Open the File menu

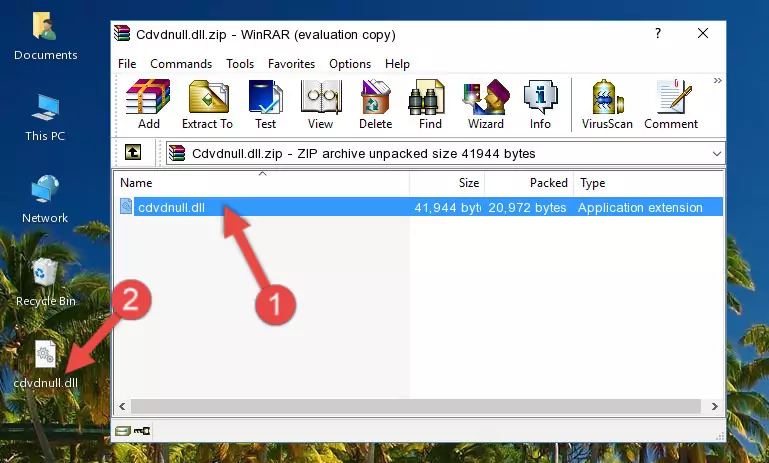(x=127, y=64)
